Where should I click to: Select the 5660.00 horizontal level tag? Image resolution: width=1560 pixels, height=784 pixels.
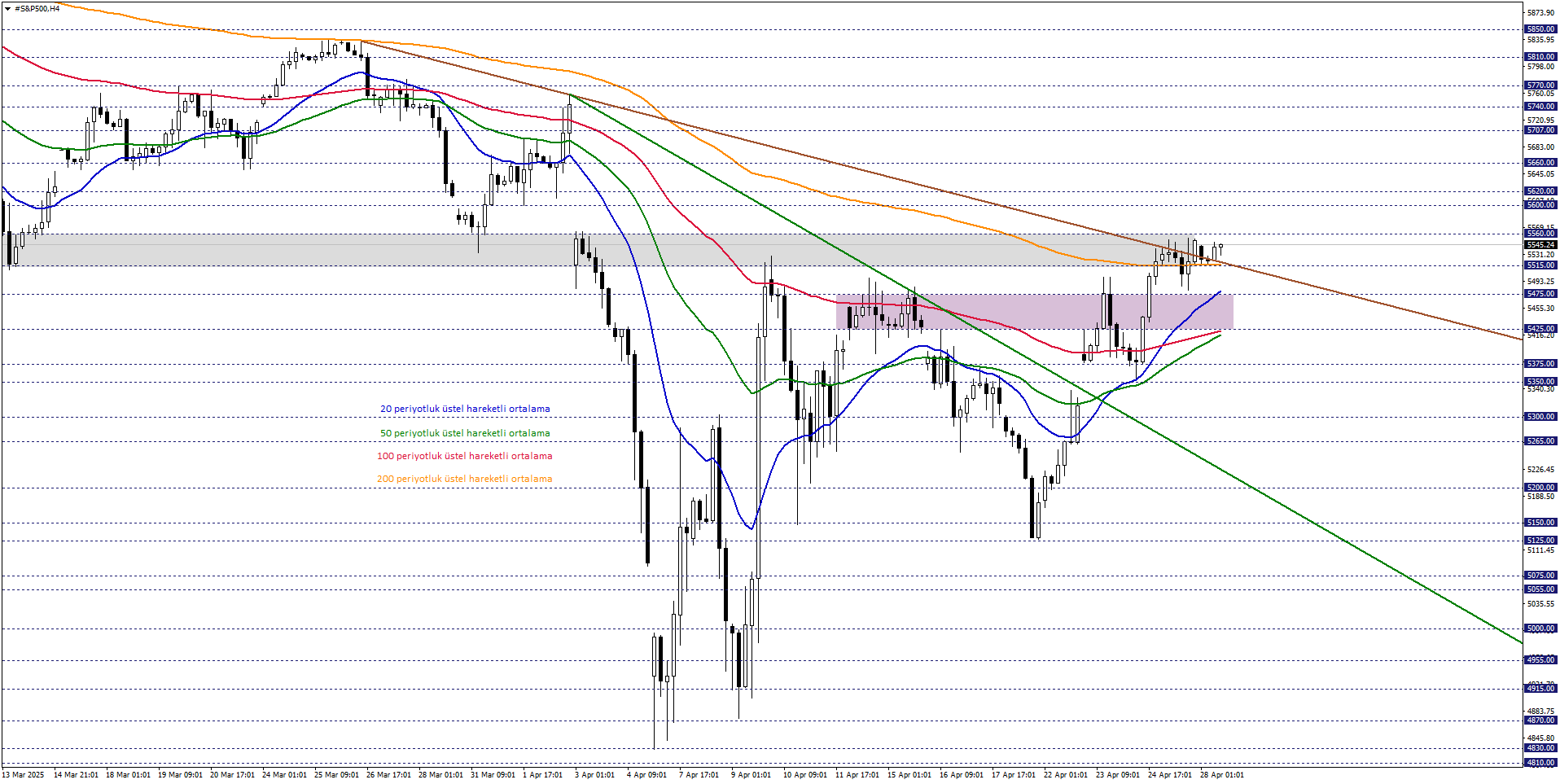(x=1540, y=163)
